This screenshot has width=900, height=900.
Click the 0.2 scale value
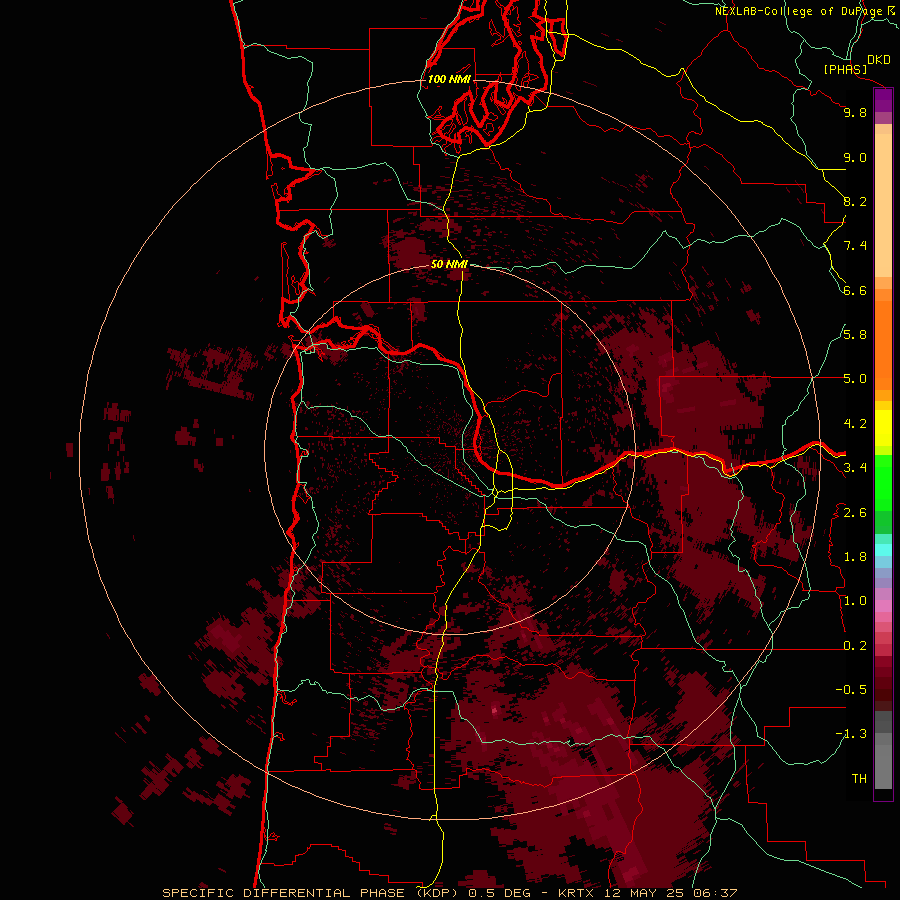click(x=855, y=646)
